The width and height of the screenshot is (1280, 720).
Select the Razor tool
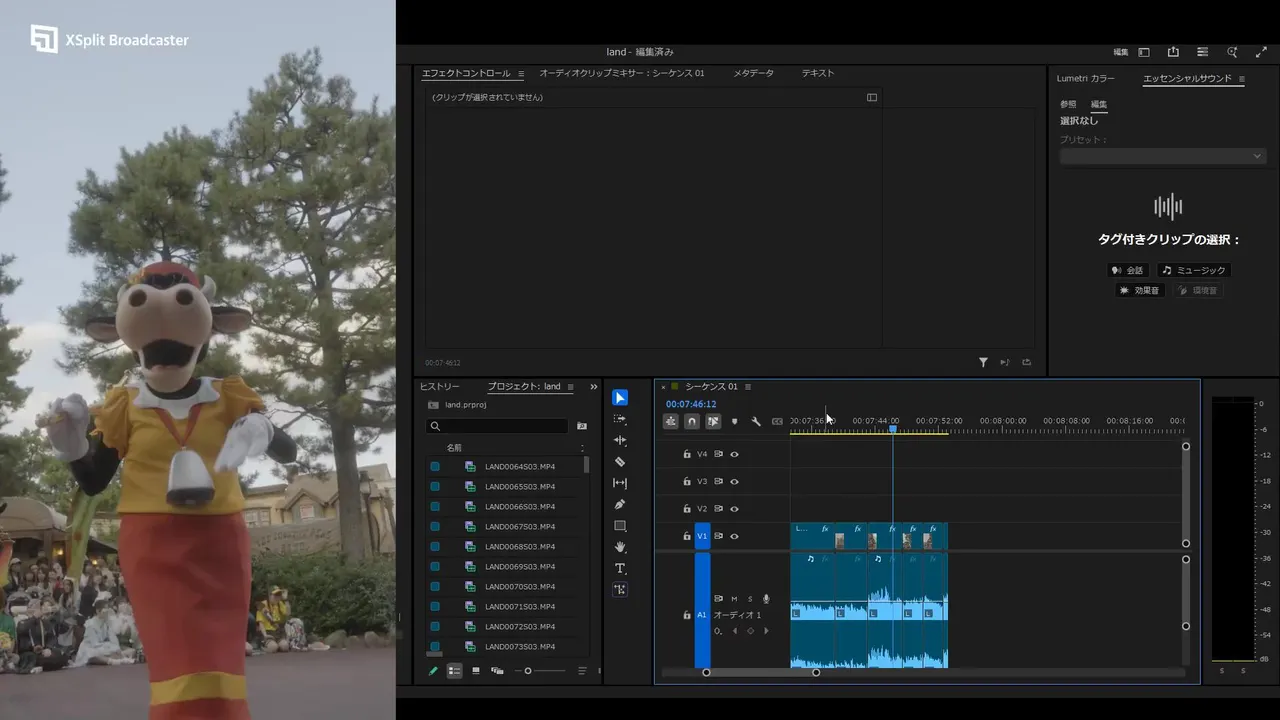coord(620,462)
